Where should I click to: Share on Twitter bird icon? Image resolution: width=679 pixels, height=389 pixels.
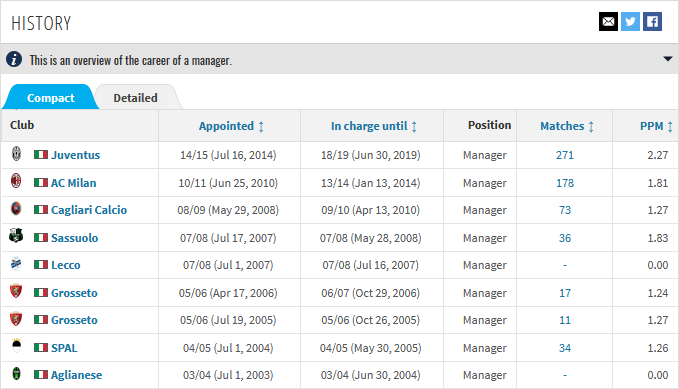pyautogui.click(x=630, y=22)
